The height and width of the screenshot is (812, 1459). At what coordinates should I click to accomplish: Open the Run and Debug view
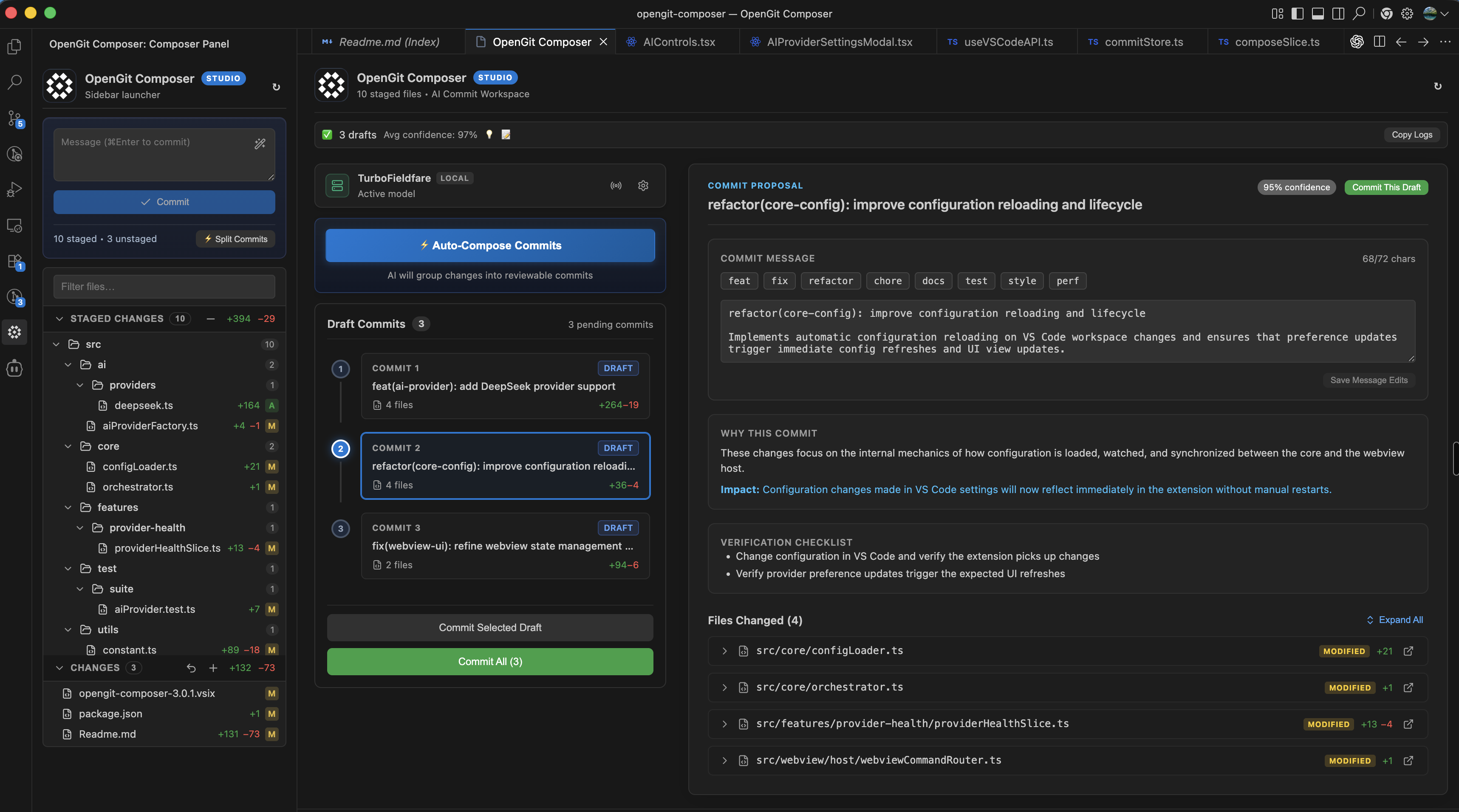tap(15, 190)
